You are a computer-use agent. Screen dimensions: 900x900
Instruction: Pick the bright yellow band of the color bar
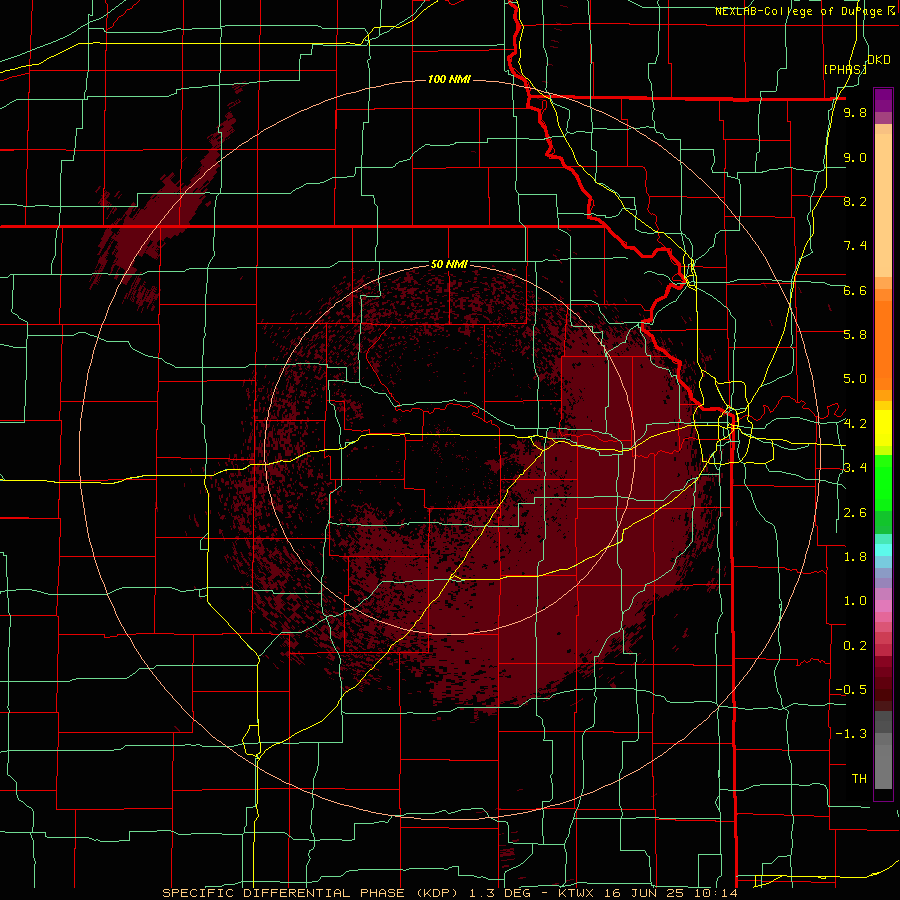click(x=883, y=428)
